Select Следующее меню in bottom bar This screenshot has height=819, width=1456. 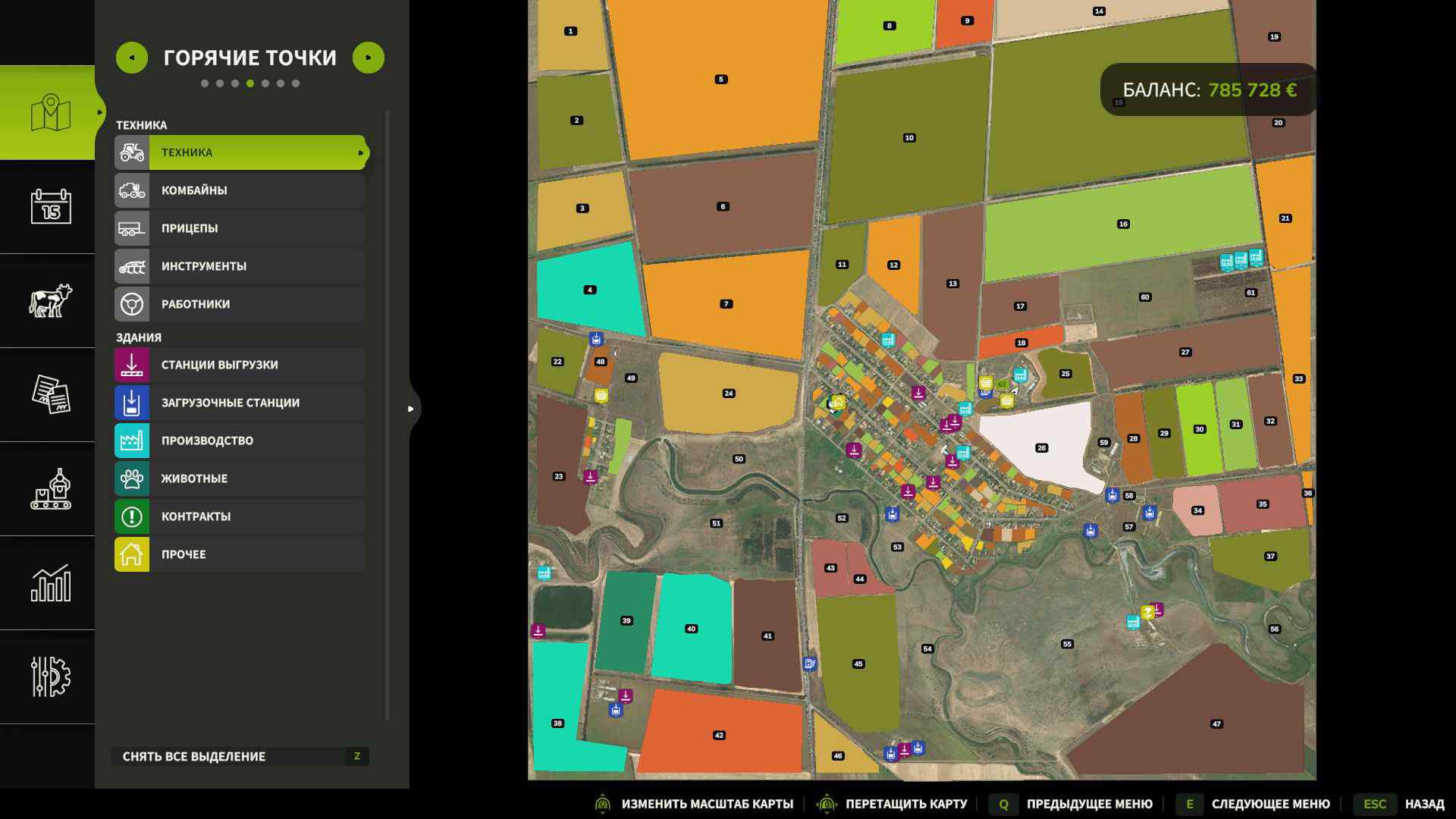pyautogui.click(x=1270, y=804)
